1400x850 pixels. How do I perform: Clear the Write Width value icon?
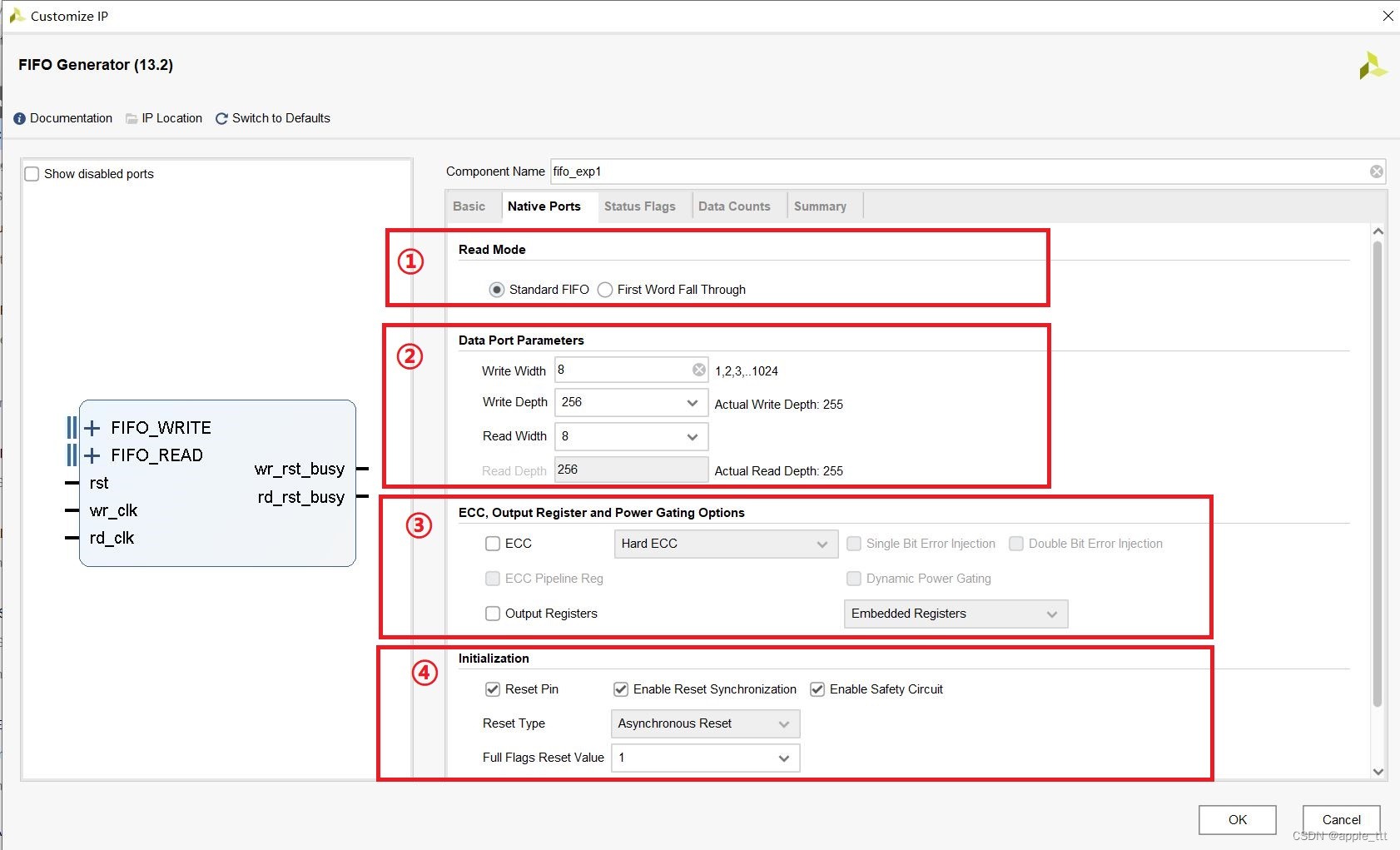(x=699, y=370)
